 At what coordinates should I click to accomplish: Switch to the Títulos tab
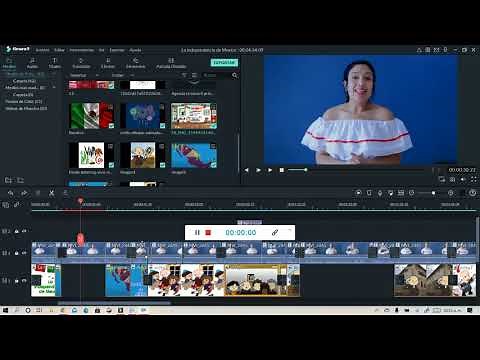pyautogui.click(x=54, y=63)
